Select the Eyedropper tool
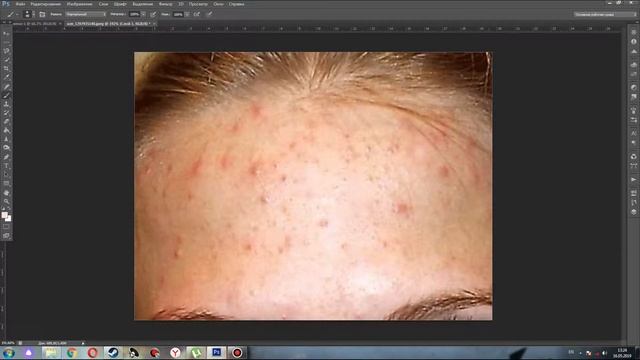 (x=6, y=78)
